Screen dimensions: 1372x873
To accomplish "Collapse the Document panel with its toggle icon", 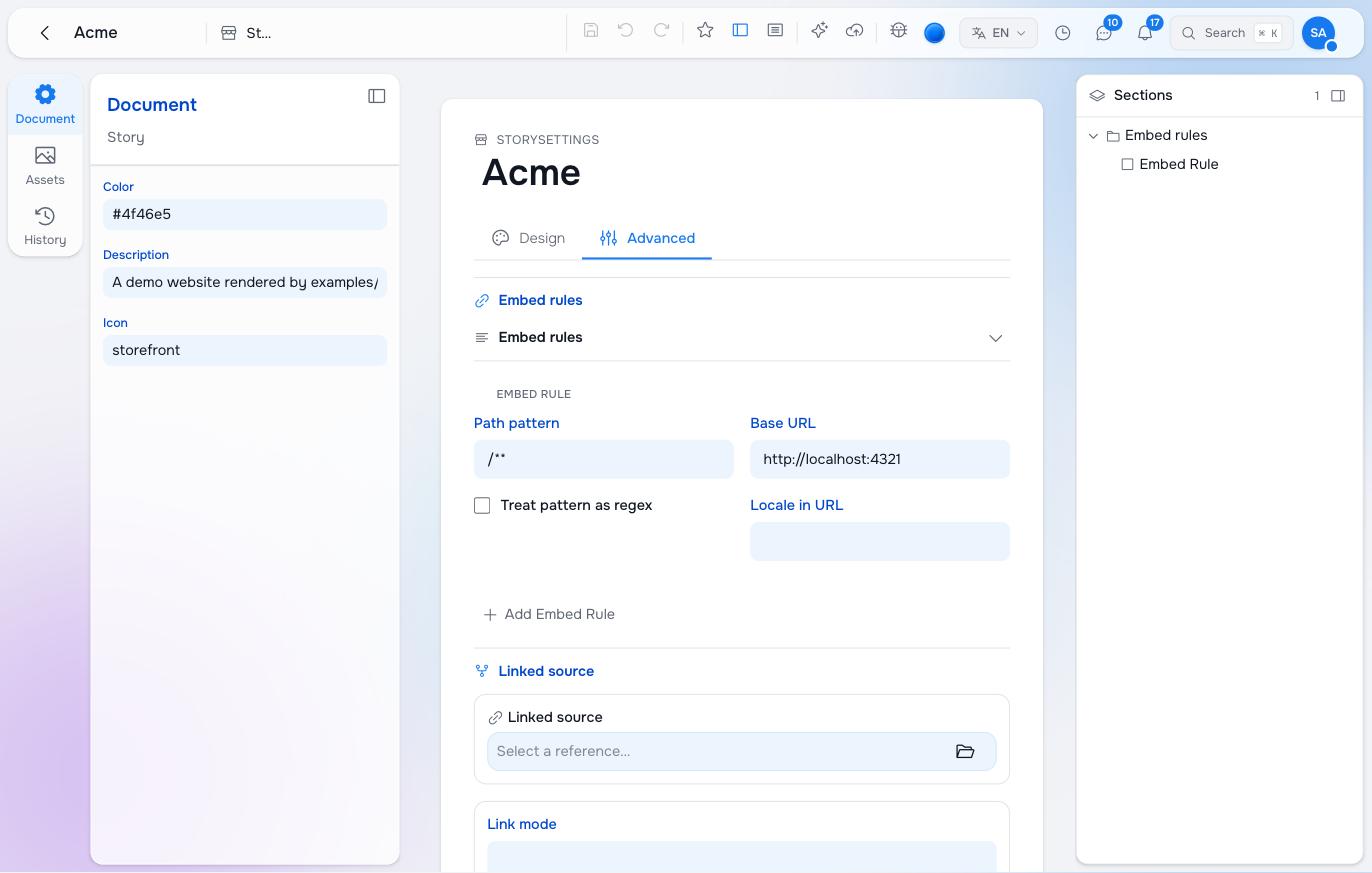I will (377, 96).
